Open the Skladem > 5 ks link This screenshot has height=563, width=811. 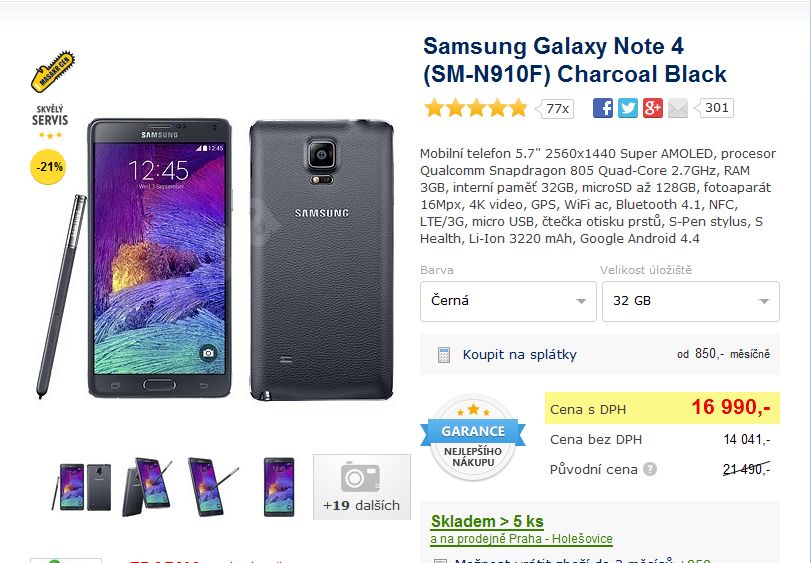tap(487, 521)
